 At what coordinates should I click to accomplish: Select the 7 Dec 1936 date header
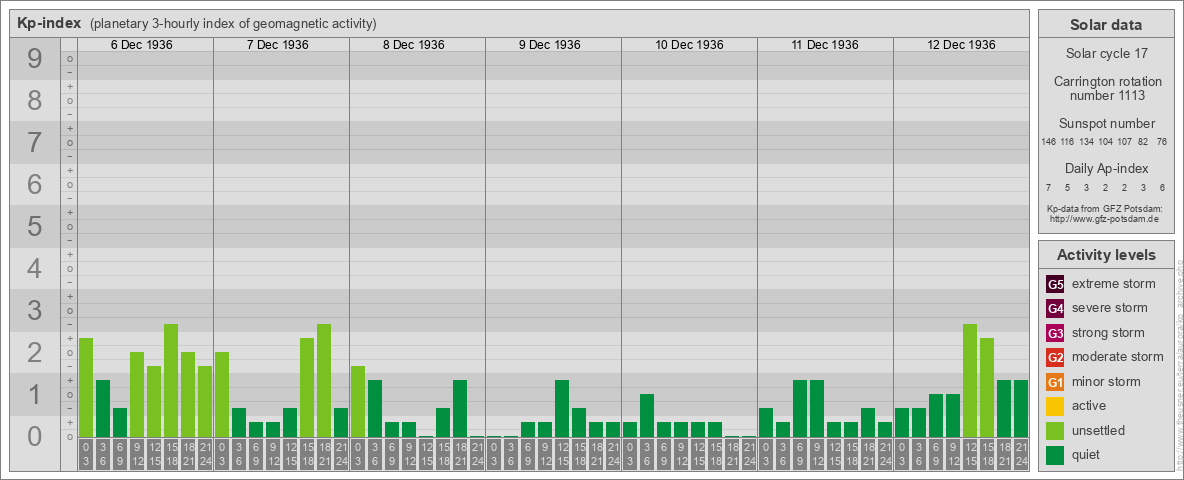(278, 45)
